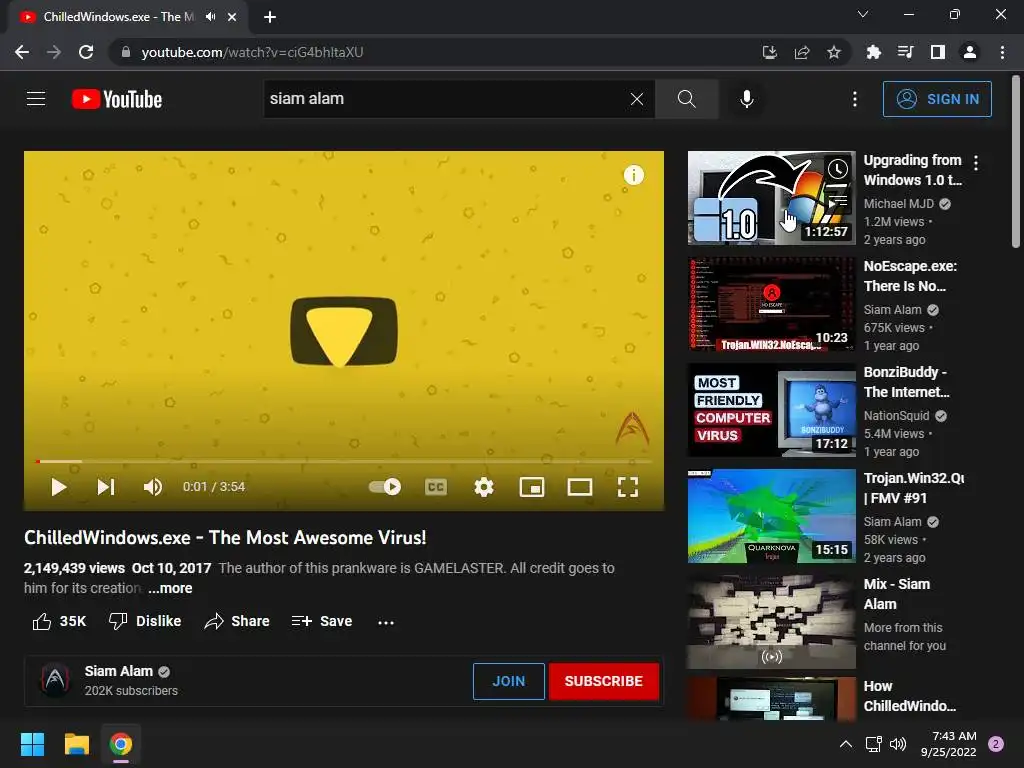Subscribe to Siam Alam
Image resolution: width=1024 pixels, height=768 pixels.
pos(603,681)
